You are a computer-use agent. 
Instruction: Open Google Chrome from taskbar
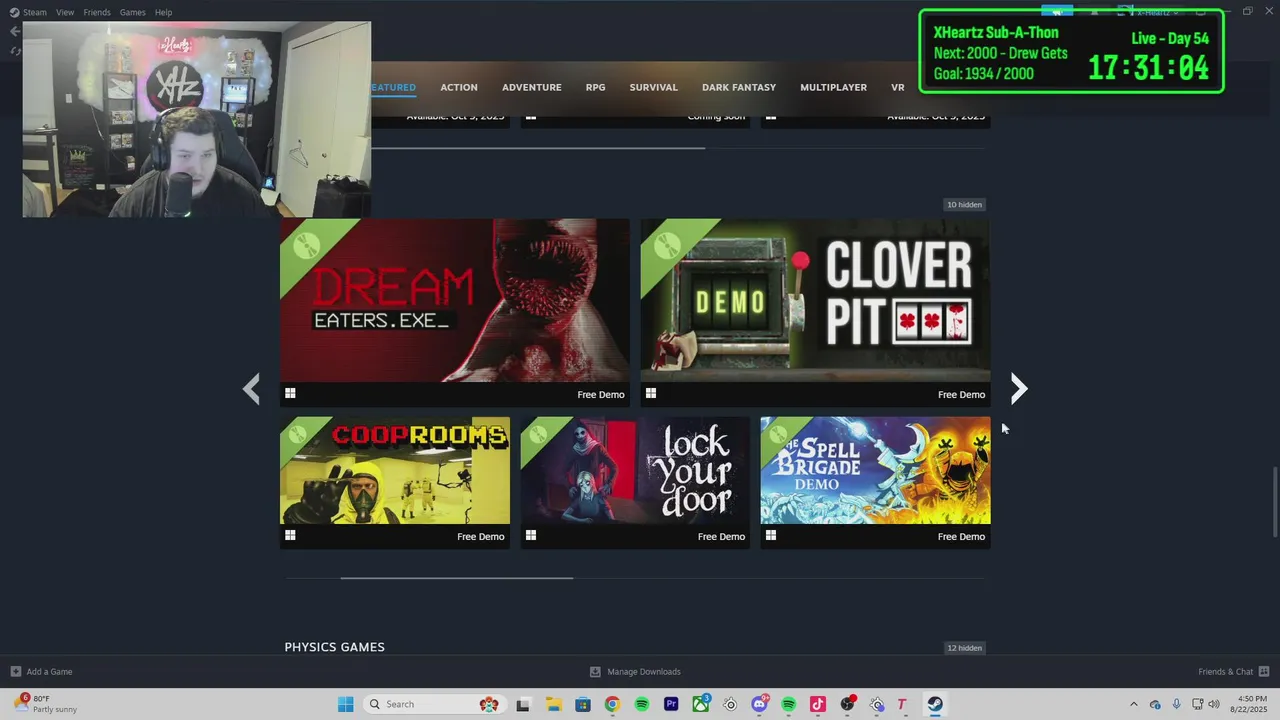tap(612, 704)
